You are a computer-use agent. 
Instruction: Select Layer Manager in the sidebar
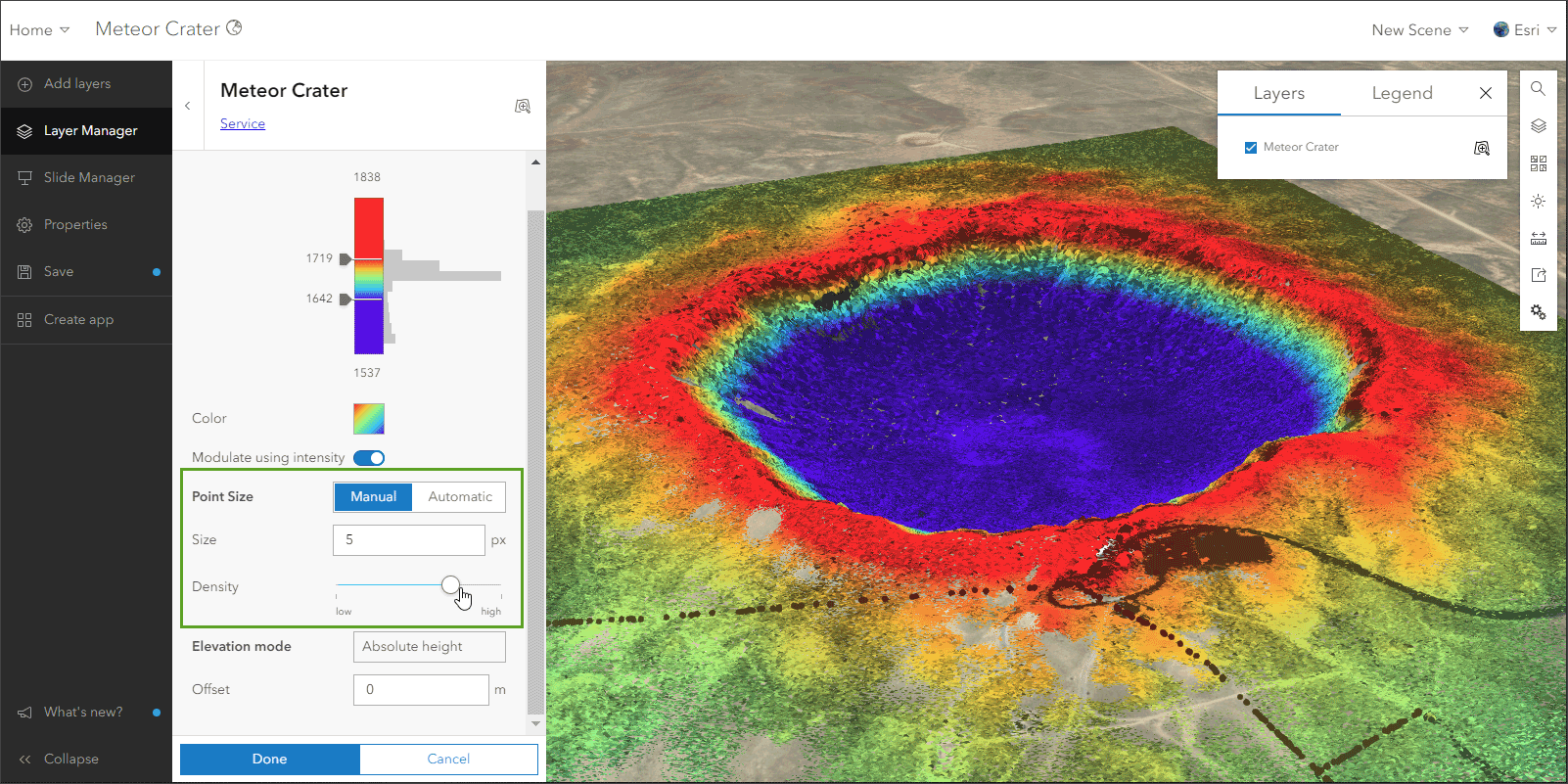click(86, 131)
